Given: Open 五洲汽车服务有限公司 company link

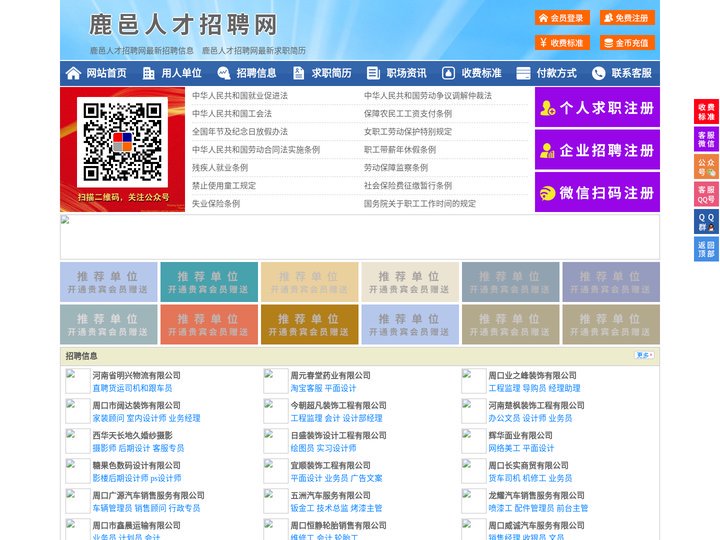Looking at the screenshot, I should [330, 495].
